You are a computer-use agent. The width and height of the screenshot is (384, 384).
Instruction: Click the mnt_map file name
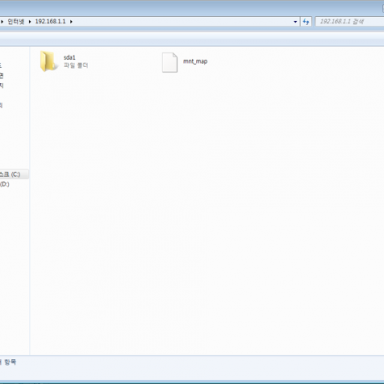pos(195,61)
